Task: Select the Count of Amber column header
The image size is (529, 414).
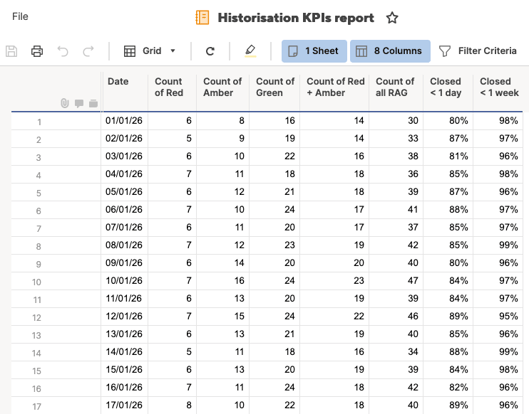Action: click(223, 92)
